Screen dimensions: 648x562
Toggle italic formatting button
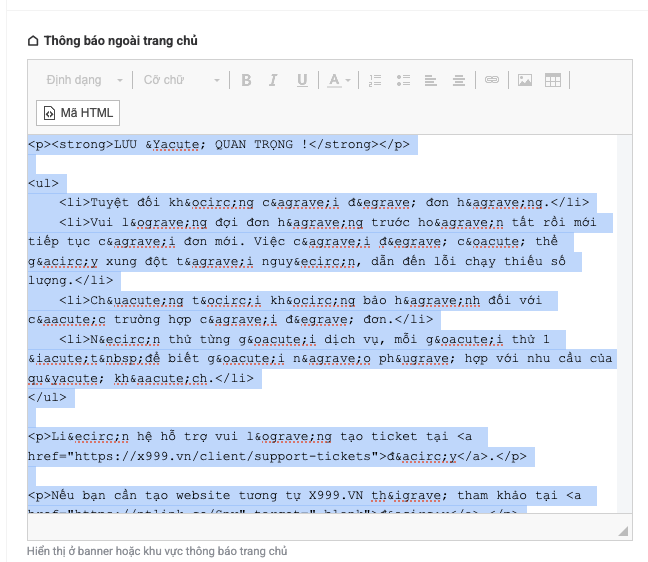(274, 80)
